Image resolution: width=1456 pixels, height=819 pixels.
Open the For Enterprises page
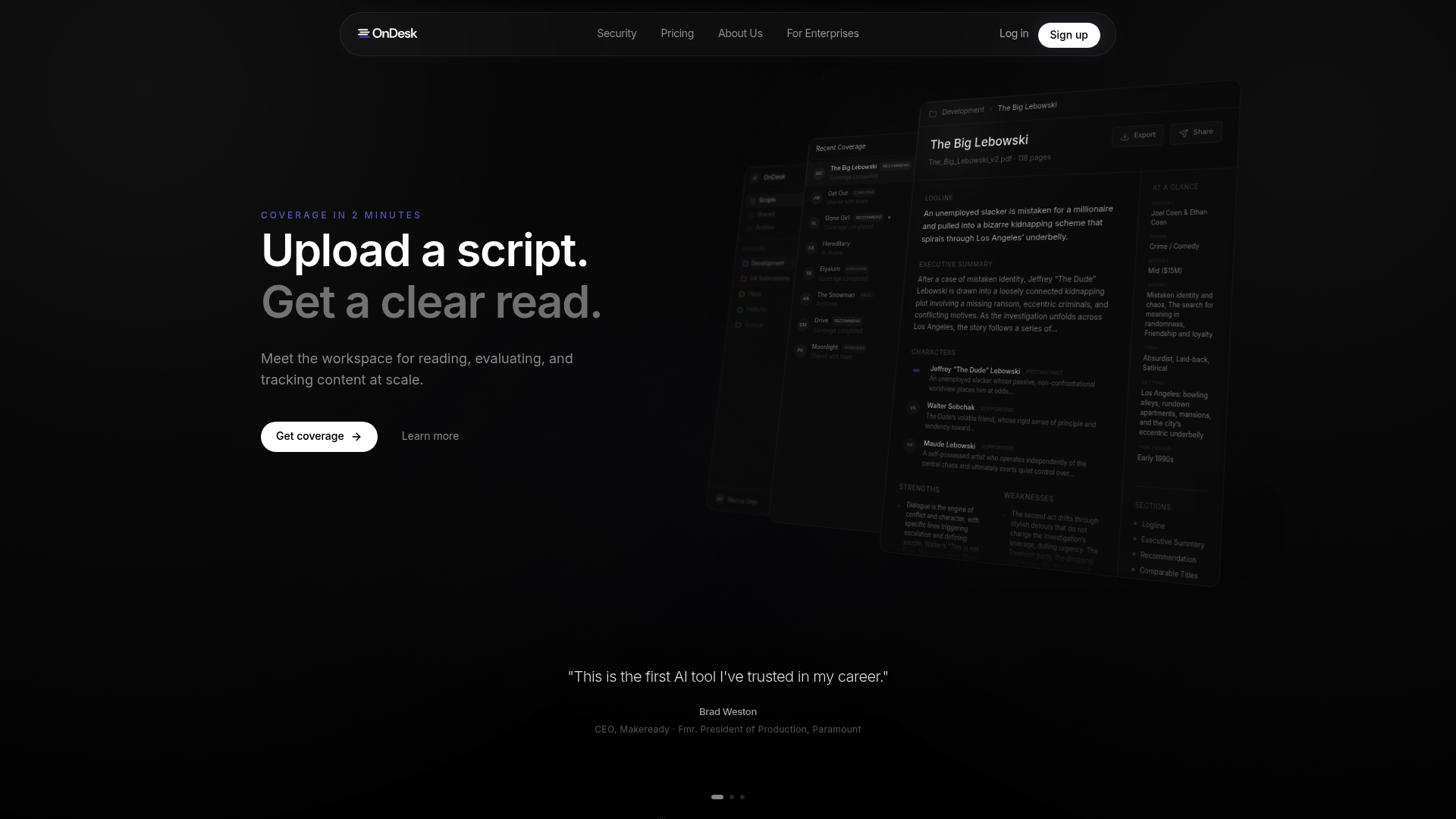[823, 33]
